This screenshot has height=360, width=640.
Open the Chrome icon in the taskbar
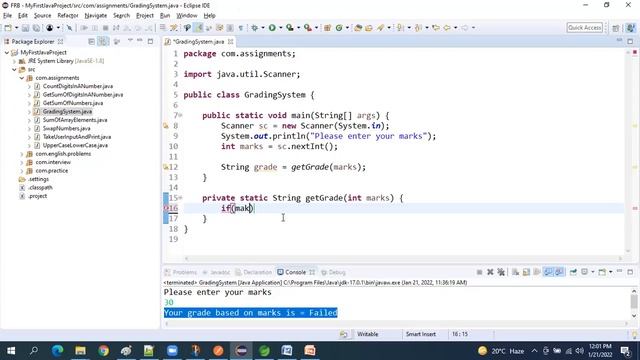click(103, 351)
